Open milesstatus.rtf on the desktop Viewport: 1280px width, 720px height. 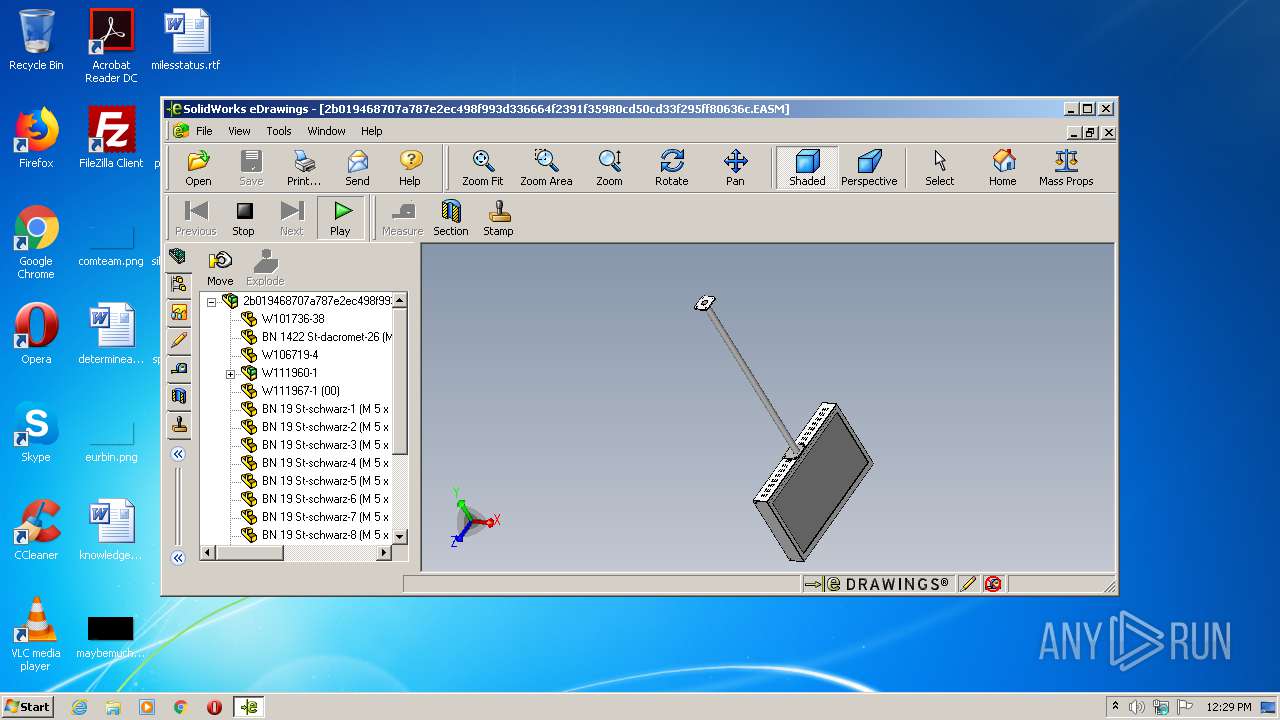(186, 40)
